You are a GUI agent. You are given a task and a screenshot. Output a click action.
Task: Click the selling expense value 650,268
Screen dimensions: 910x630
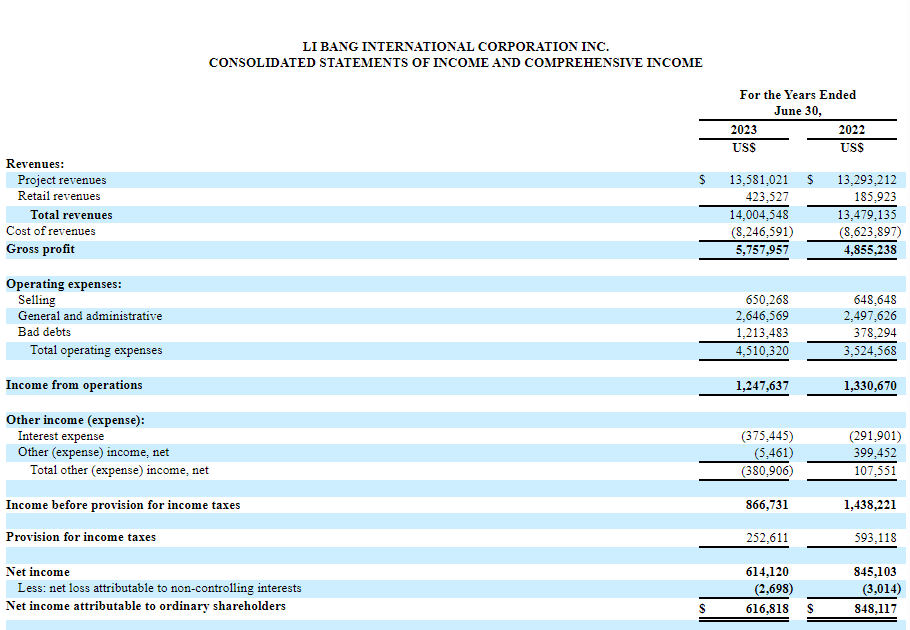[767, 300]
